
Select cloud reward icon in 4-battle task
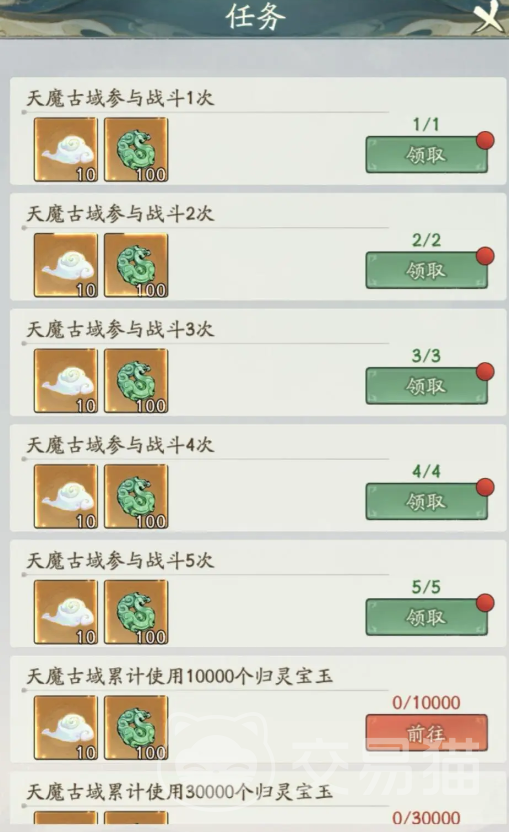(66, 497)
